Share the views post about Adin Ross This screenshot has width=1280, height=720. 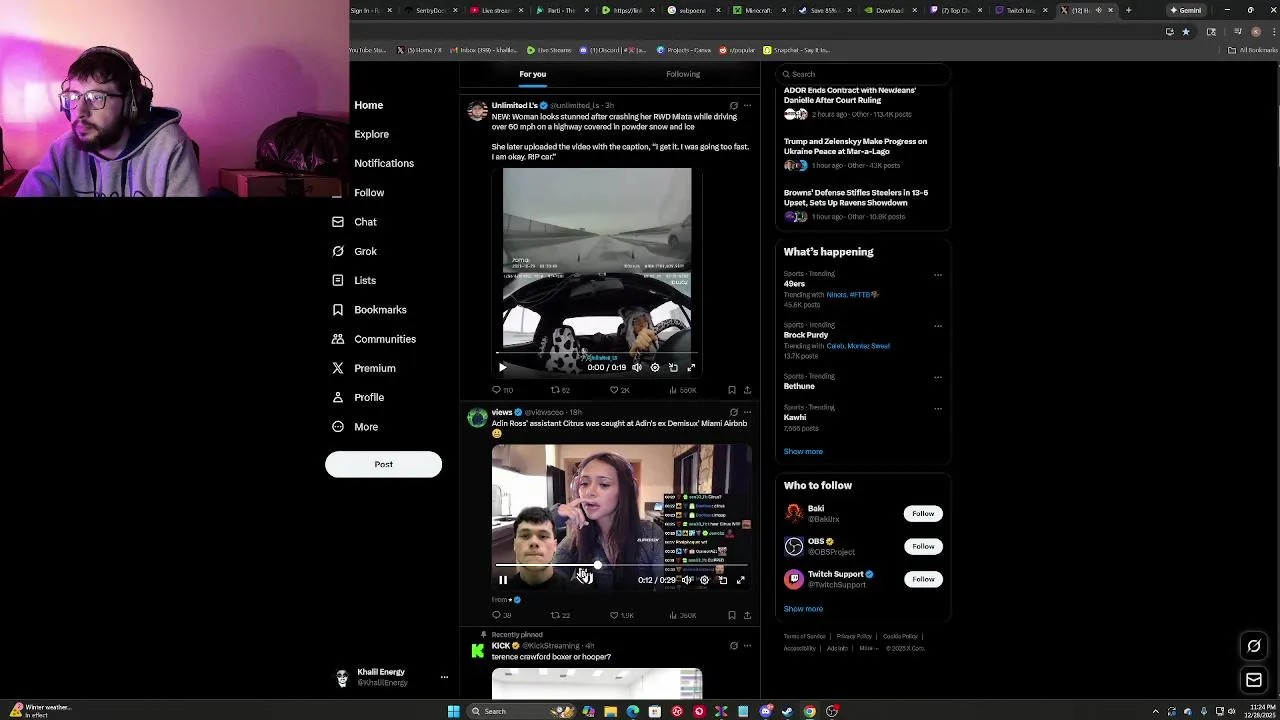[747, 615]
